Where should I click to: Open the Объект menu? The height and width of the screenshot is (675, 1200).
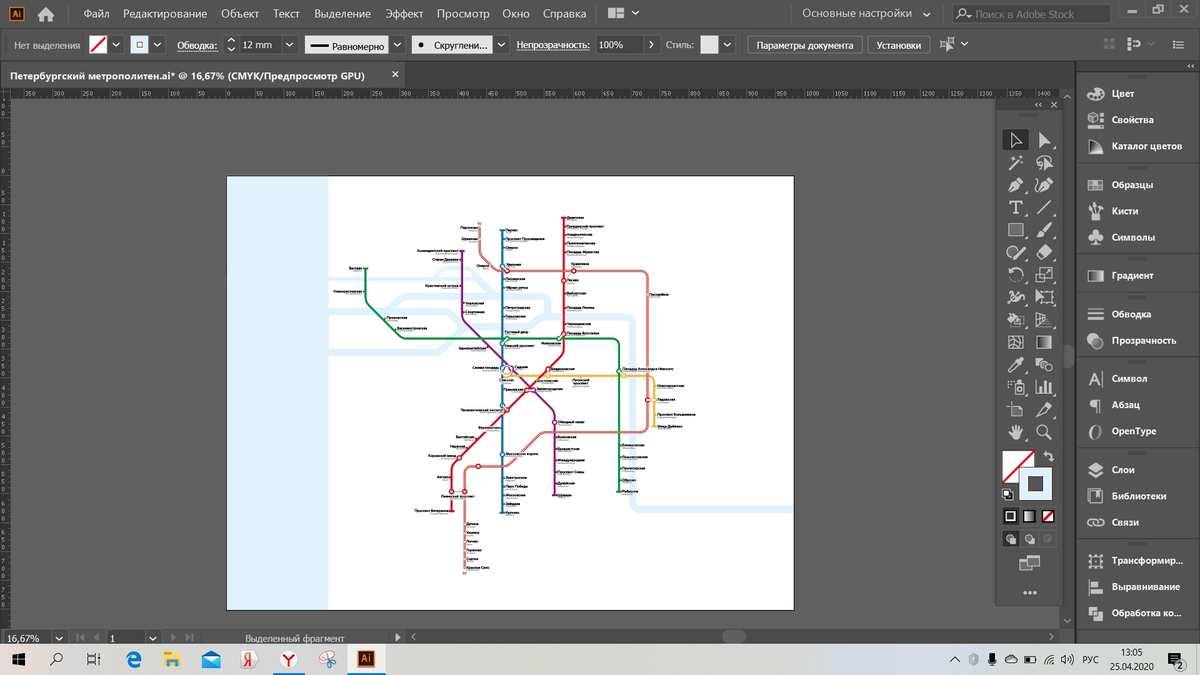pos(240,14)
